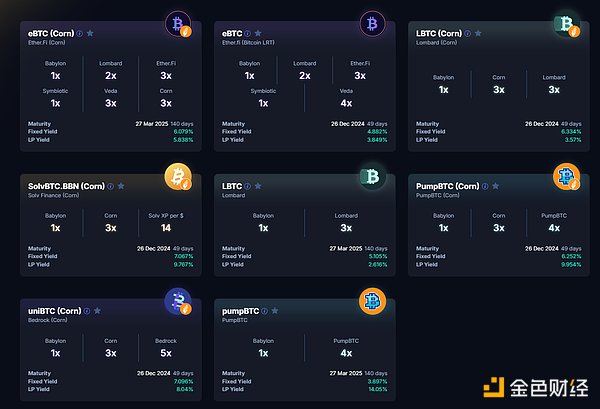Click the 9.767% LP Yield on SolvBTC.BBN

coord(184,264)
